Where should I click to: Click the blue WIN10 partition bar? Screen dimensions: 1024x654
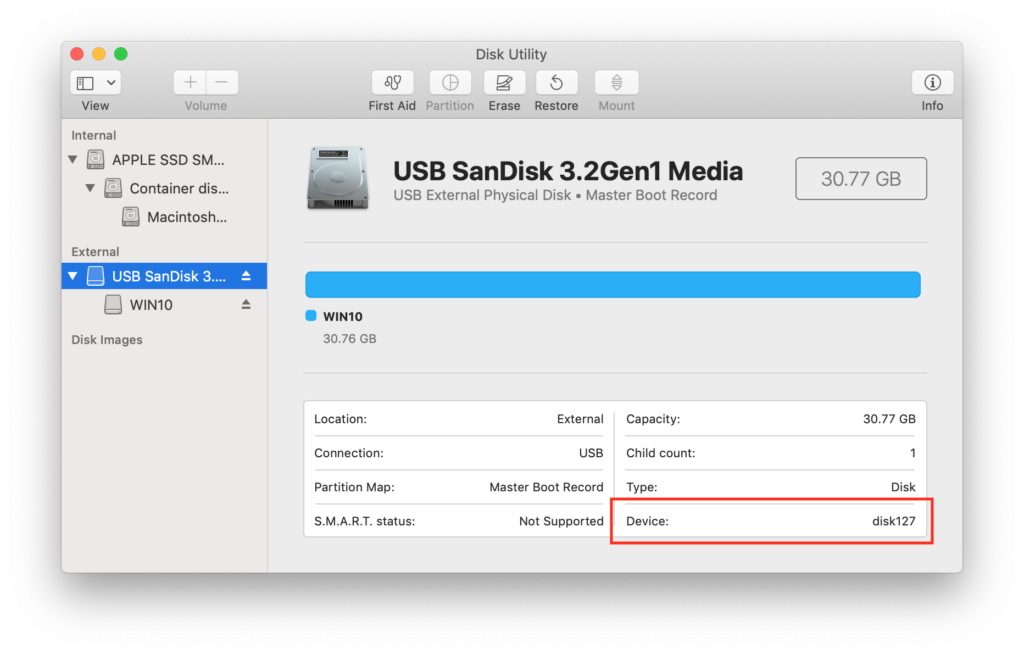(x=613, y=285)
